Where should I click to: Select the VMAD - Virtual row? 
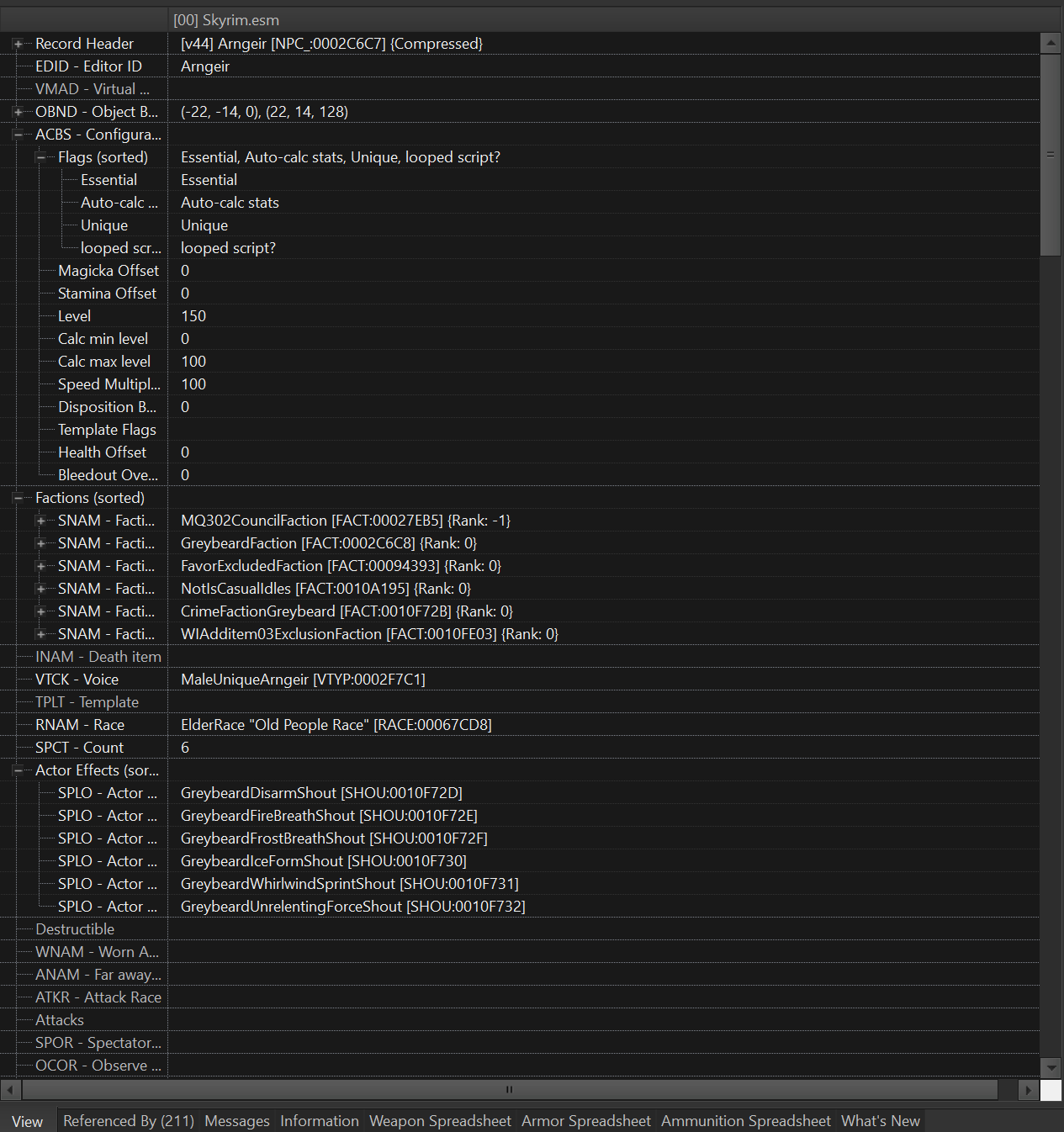click(x=520, y=89)
